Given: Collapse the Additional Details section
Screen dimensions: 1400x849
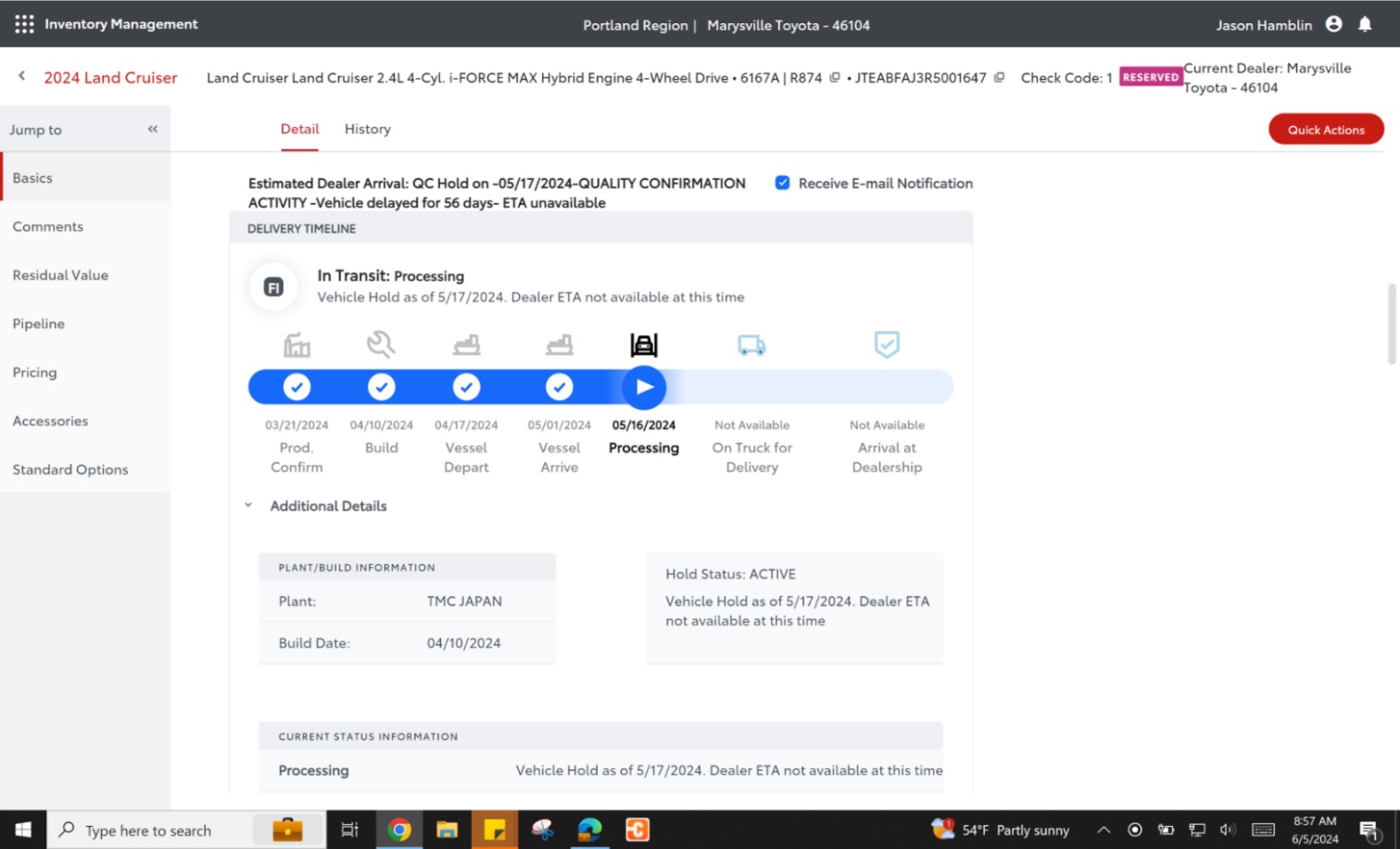Looking at the screenshot, I should coord(248,505).
